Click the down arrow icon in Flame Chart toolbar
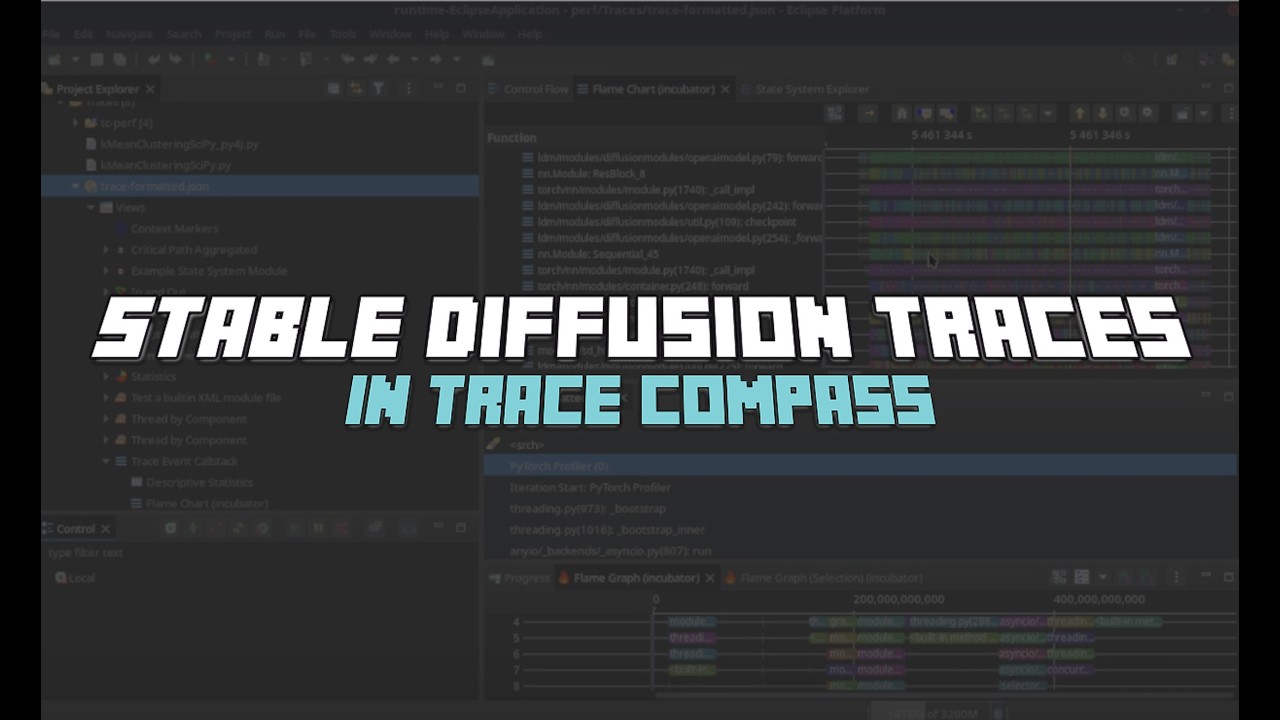 [1102, 114]
